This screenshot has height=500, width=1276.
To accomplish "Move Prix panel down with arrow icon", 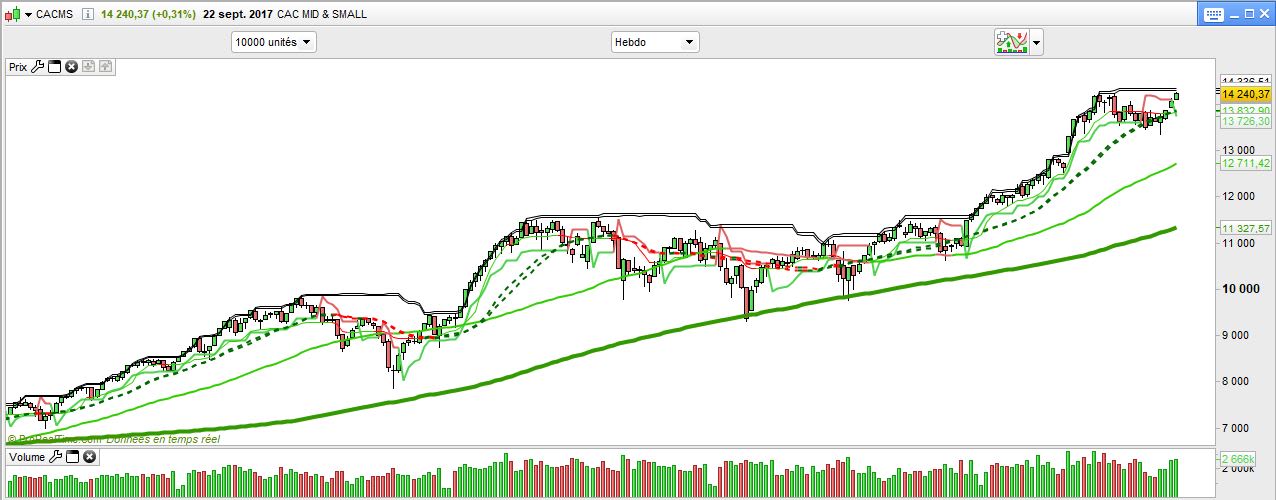I will tap(88, 67).
